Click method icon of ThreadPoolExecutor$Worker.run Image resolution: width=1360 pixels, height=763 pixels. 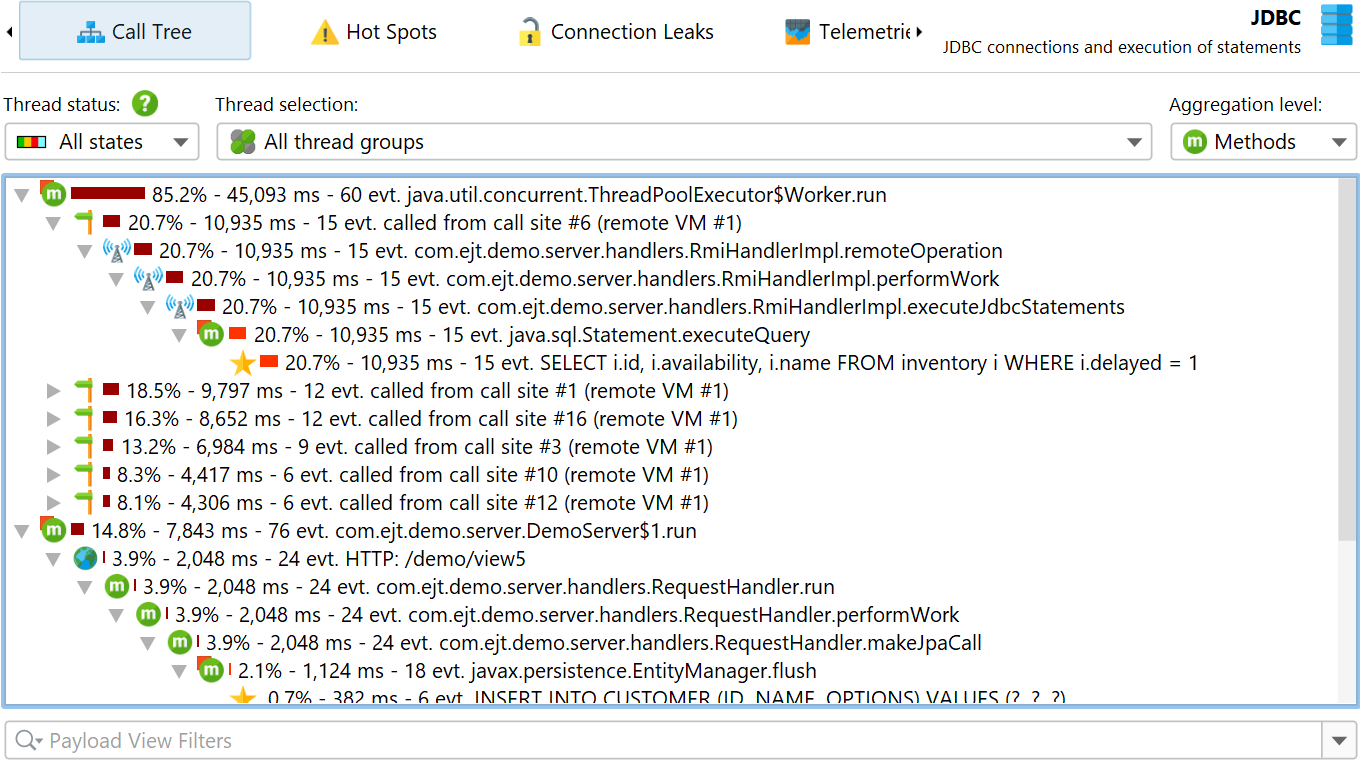point(53,194)
